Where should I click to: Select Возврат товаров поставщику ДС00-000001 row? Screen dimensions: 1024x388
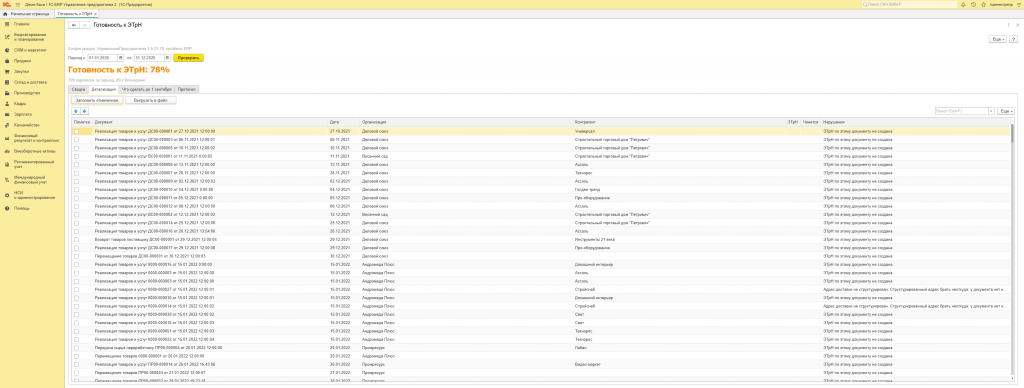(541, 239)
